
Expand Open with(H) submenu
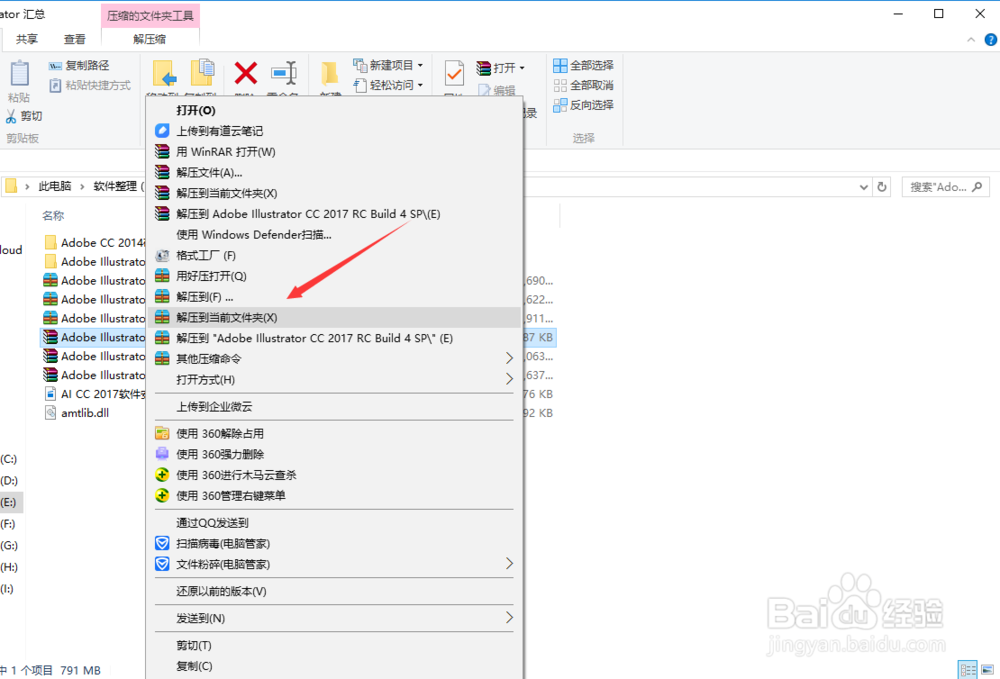pos(334,379)
